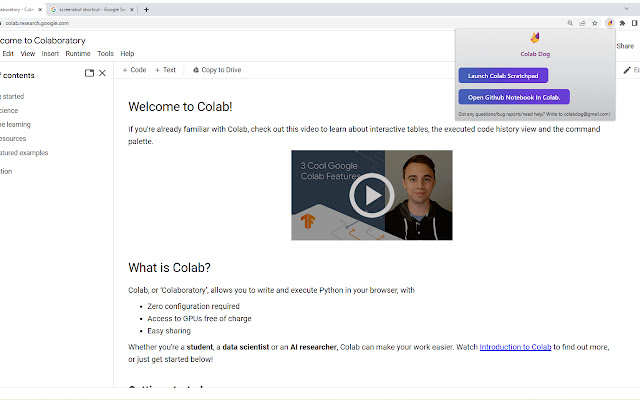Select the 'started' item in contents
Screen dimensions: 640x400
12,96
